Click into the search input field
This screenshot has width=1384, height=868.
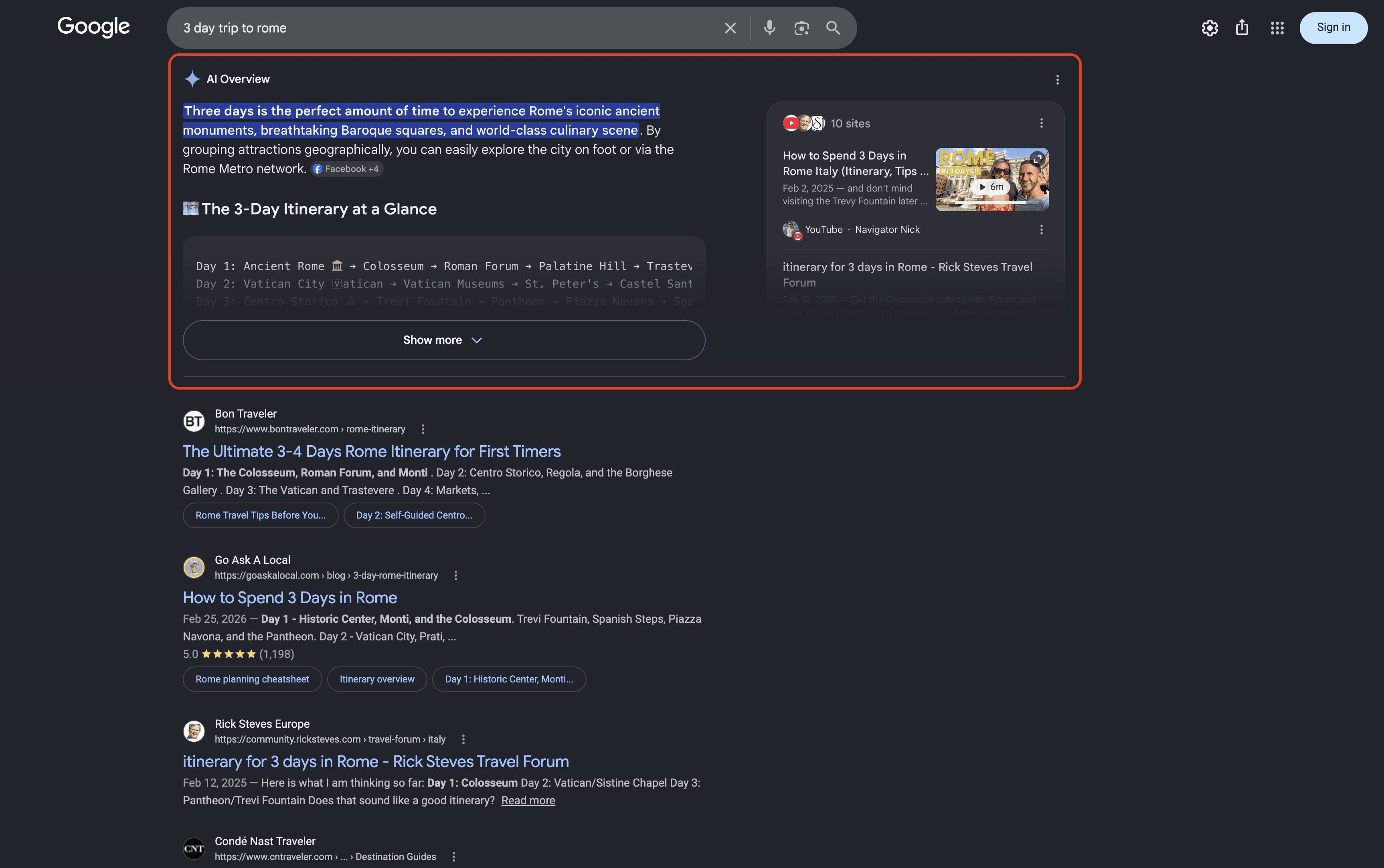click(x=448, y=28)
